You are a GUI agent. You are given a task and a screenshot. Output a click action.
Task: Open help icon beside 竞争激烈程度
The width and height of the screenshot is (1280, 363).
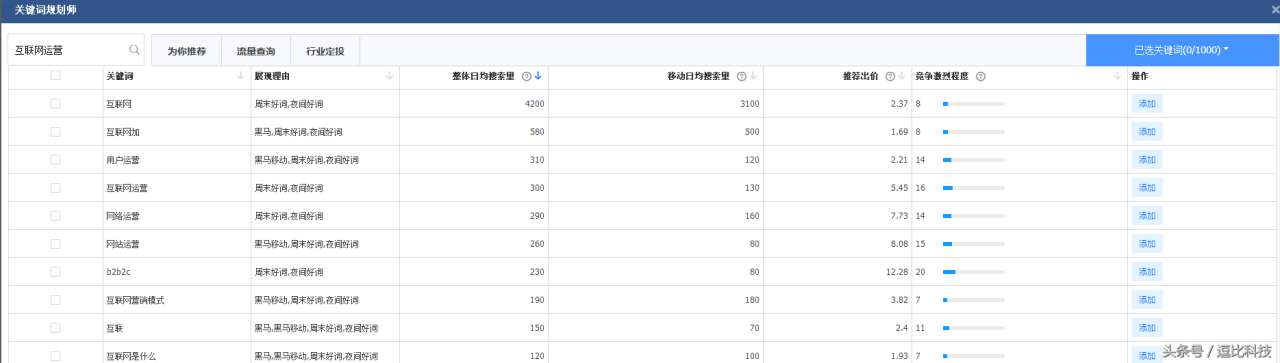click(x=980, y=76)
